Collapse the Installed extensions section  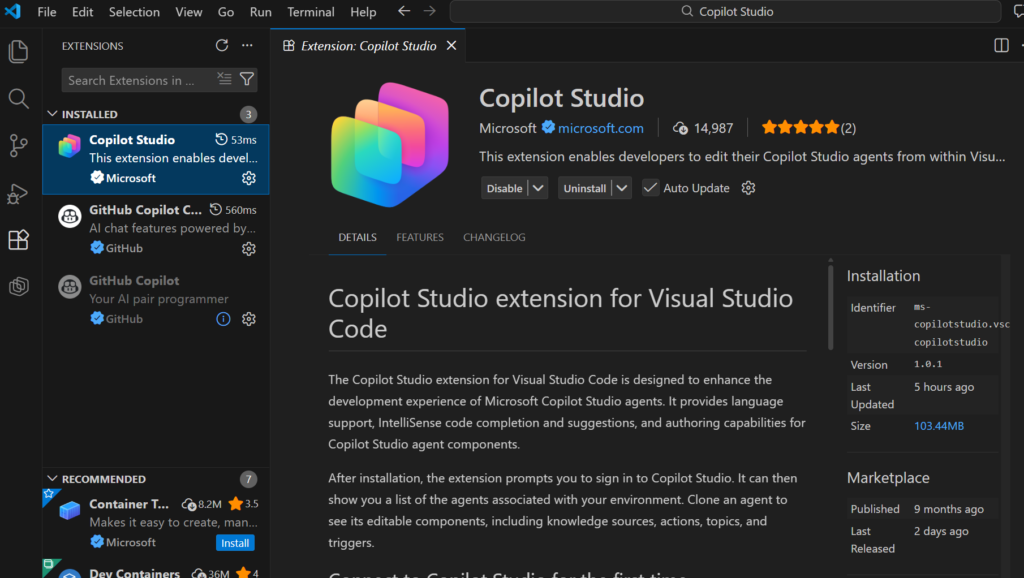54,114
